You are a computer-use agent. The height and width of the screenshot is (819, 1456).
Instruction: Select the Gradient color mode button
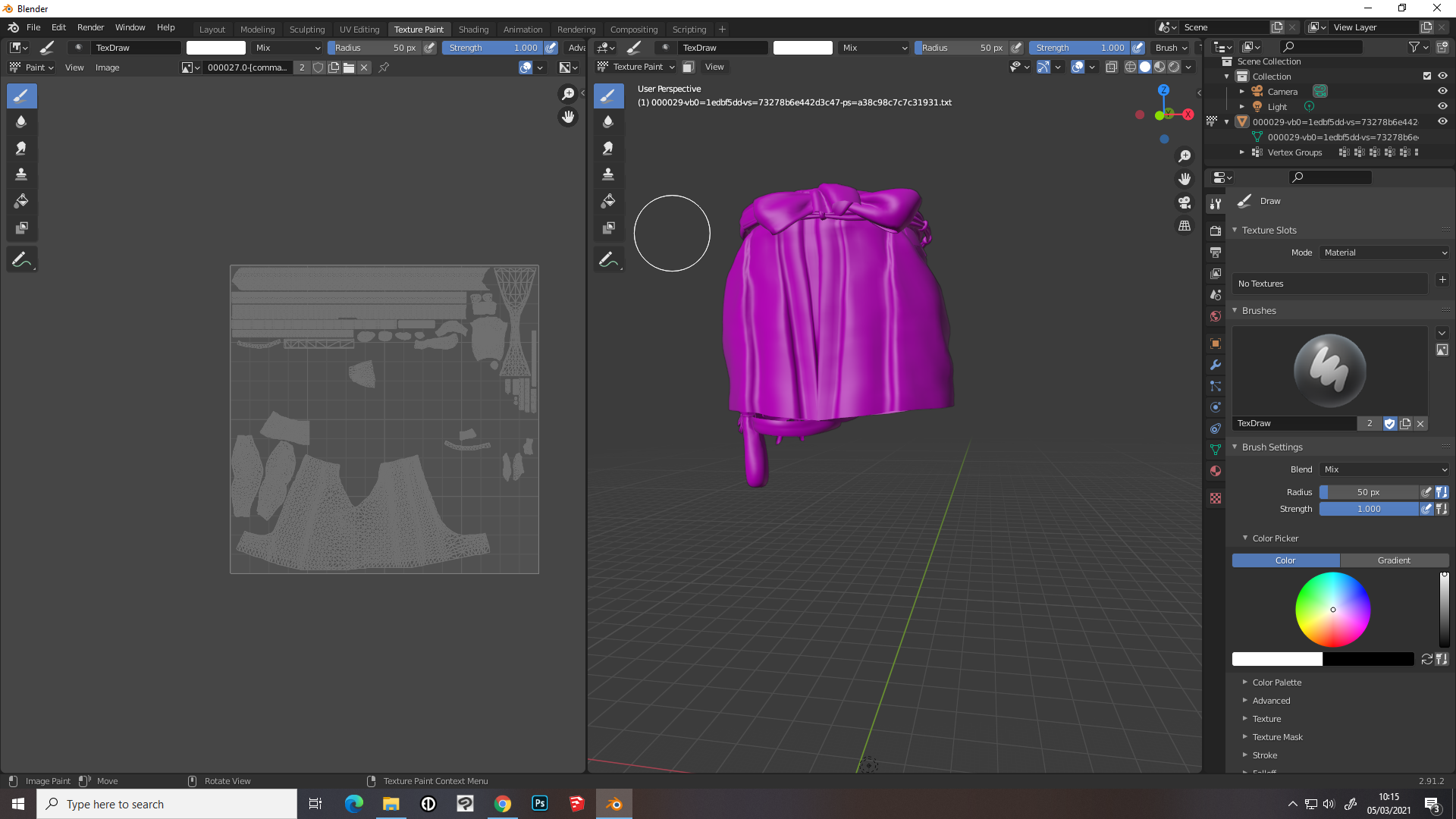point(1394,560)
